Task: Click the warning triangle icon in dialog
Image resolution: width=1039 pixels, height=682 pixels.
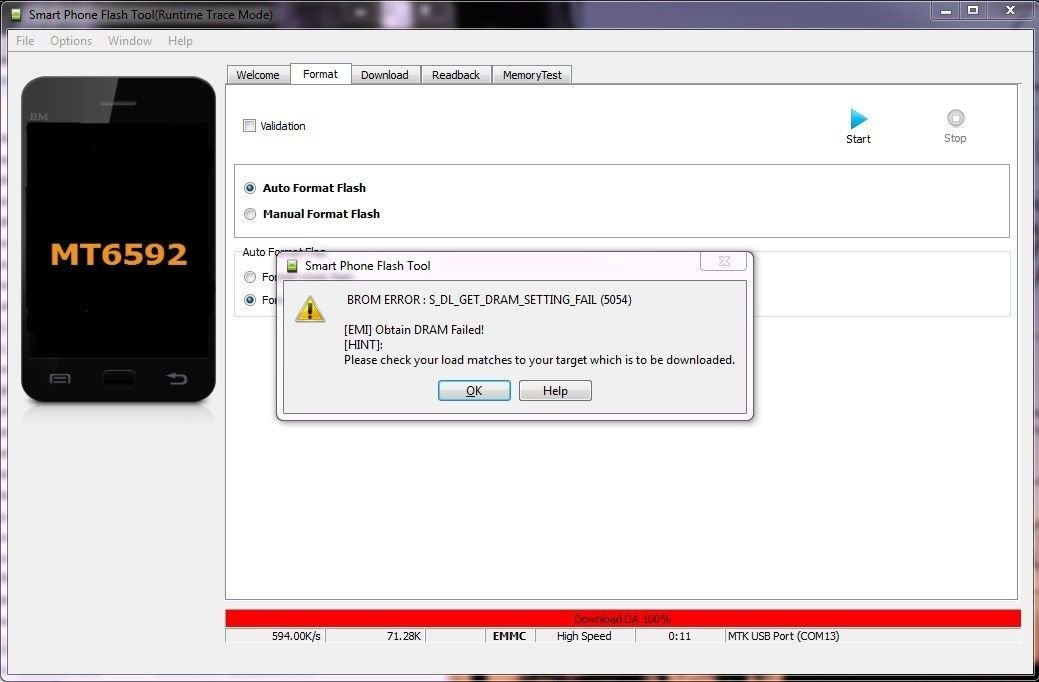Action: pos(310,310)
